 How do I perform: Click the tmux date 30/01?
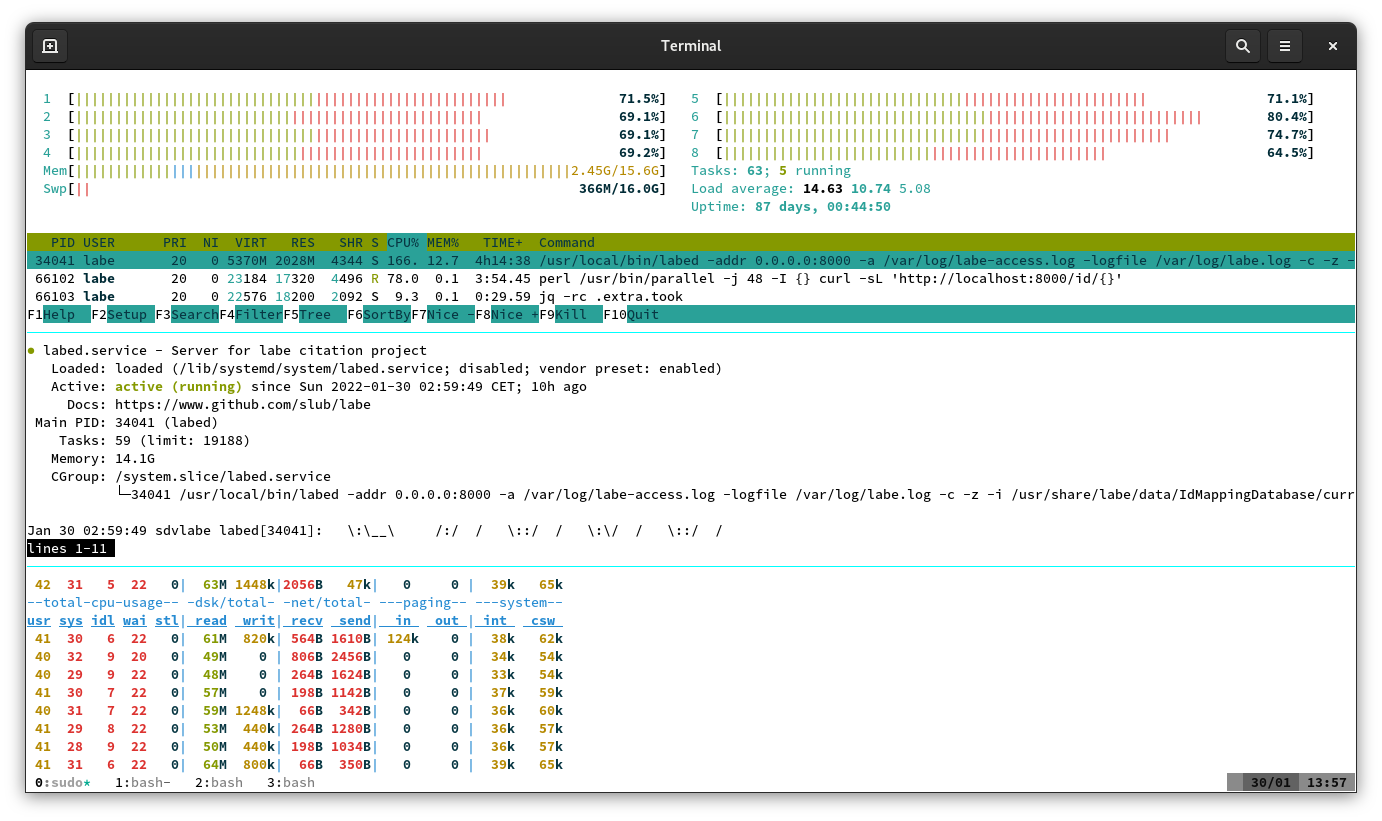point(1271,783)
